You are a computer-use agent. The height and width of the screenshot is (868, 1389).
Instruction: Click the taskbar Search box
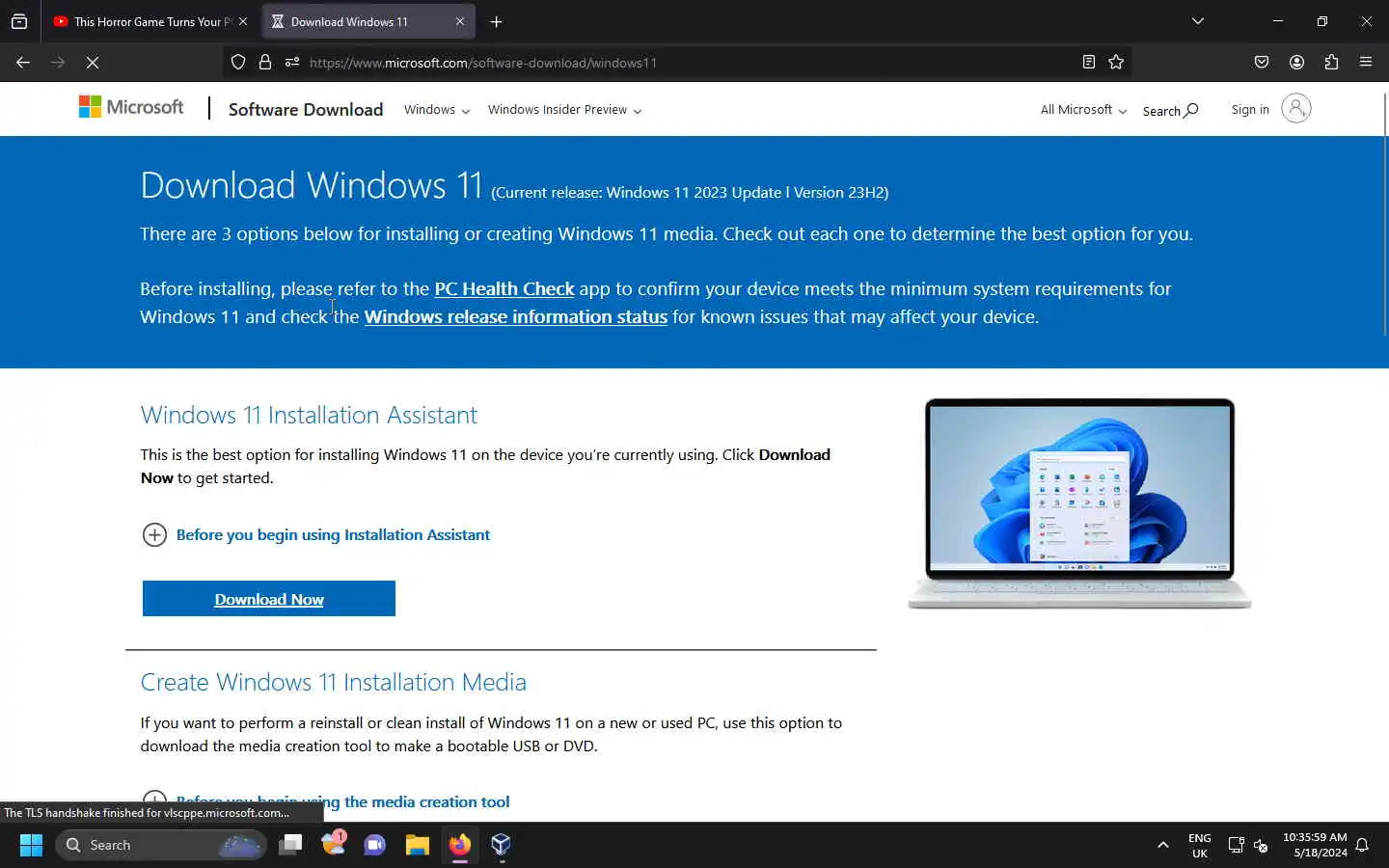pos(161,845)
